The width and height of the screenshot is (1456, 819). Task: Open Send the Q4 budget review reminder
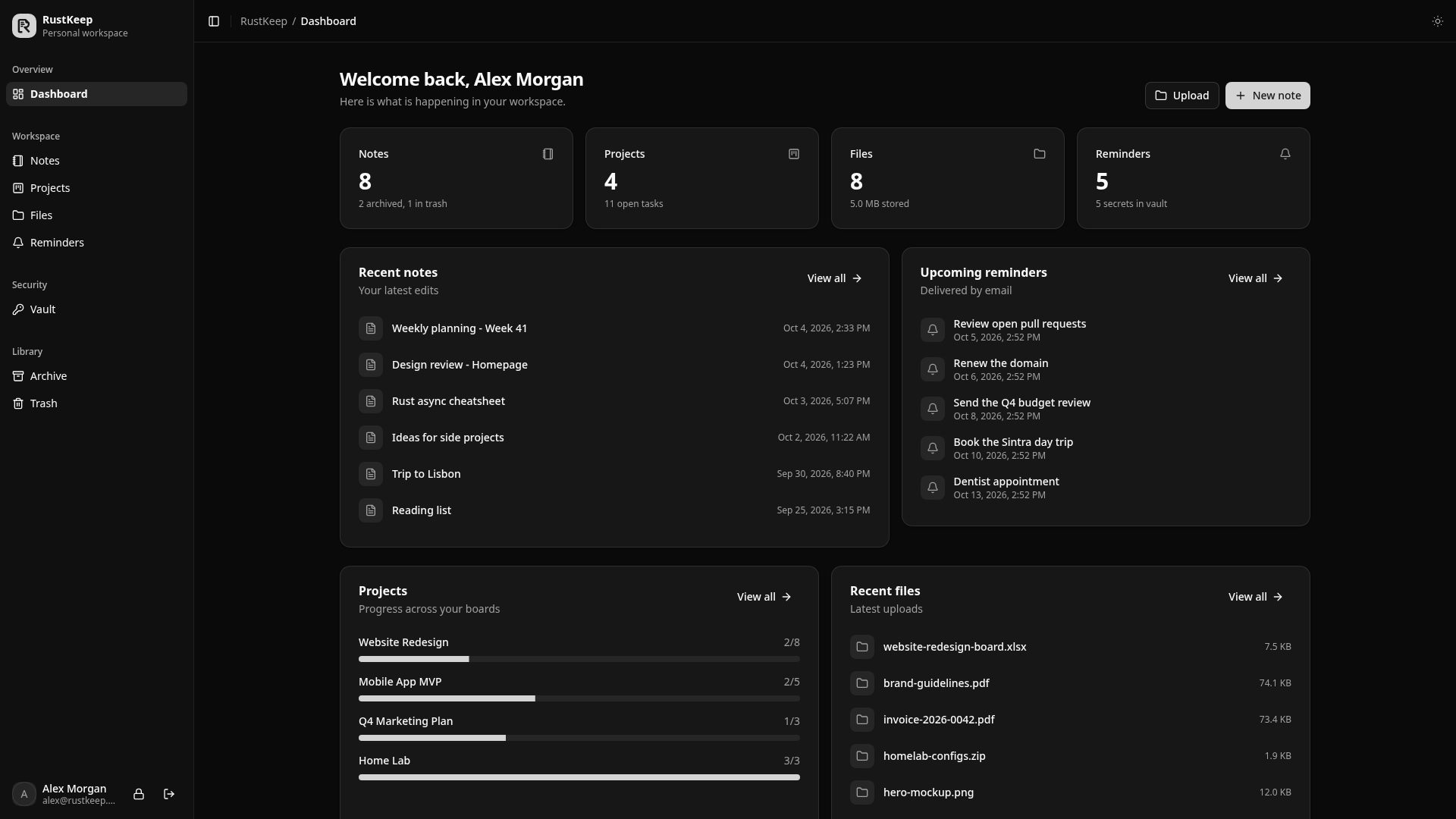[x=1106, y=409]
